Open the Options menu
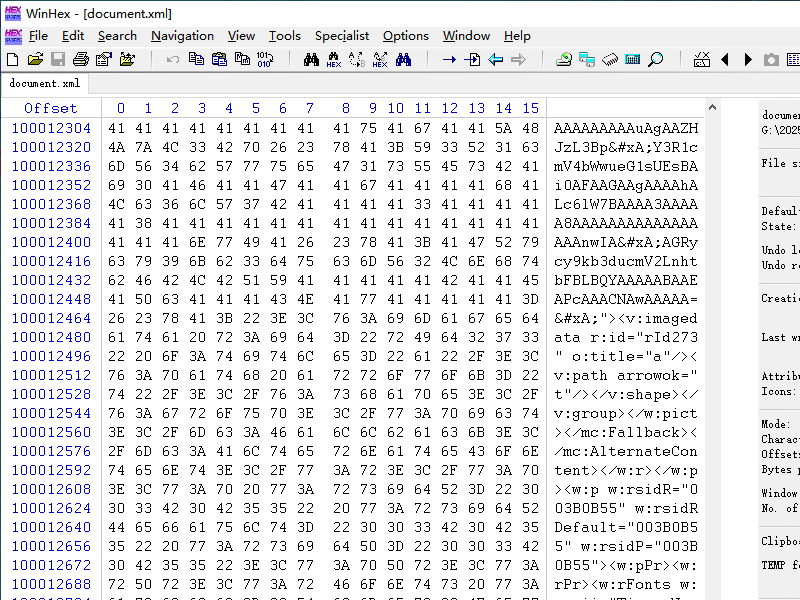 coord(406,36)
